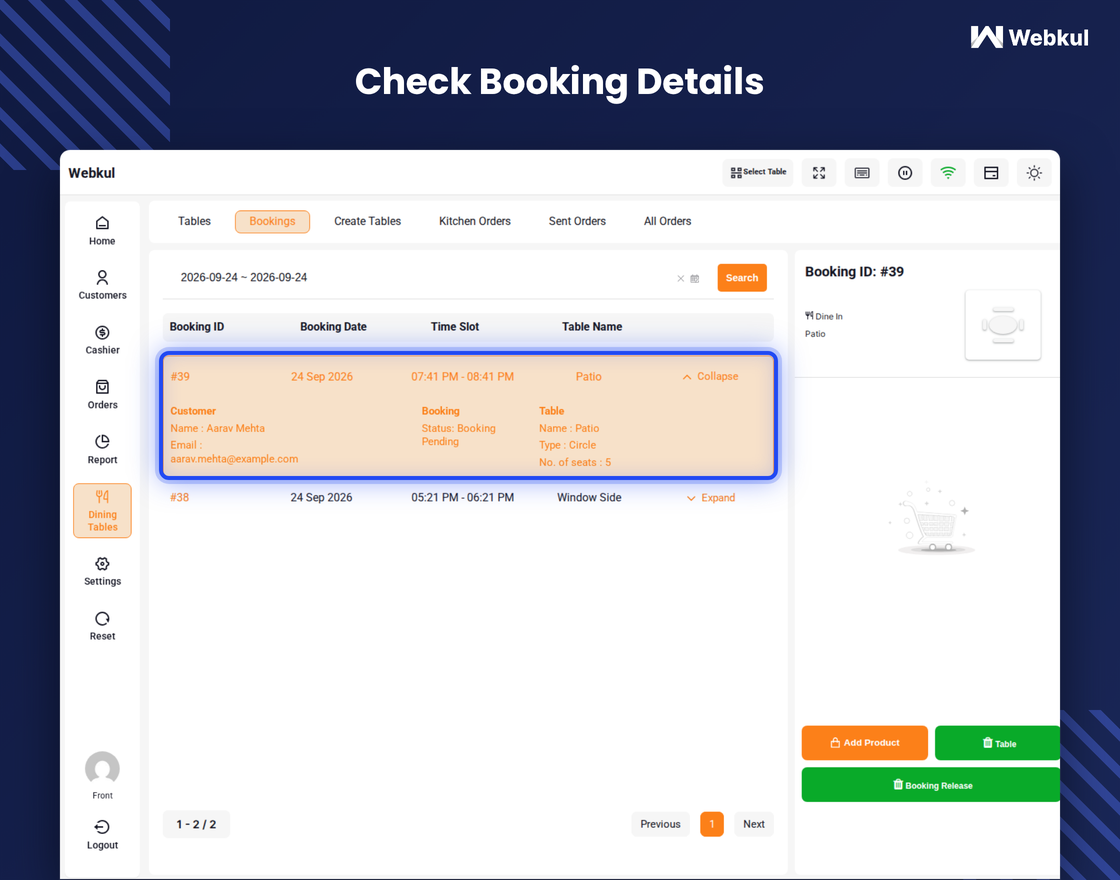Click the Window Side table name

point(589,497)
